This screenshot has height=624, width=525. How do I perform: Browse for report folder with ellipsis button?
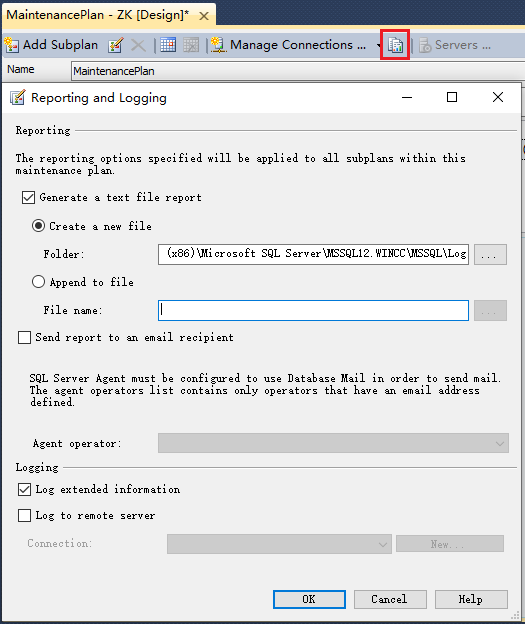click(x=490, y=255)
